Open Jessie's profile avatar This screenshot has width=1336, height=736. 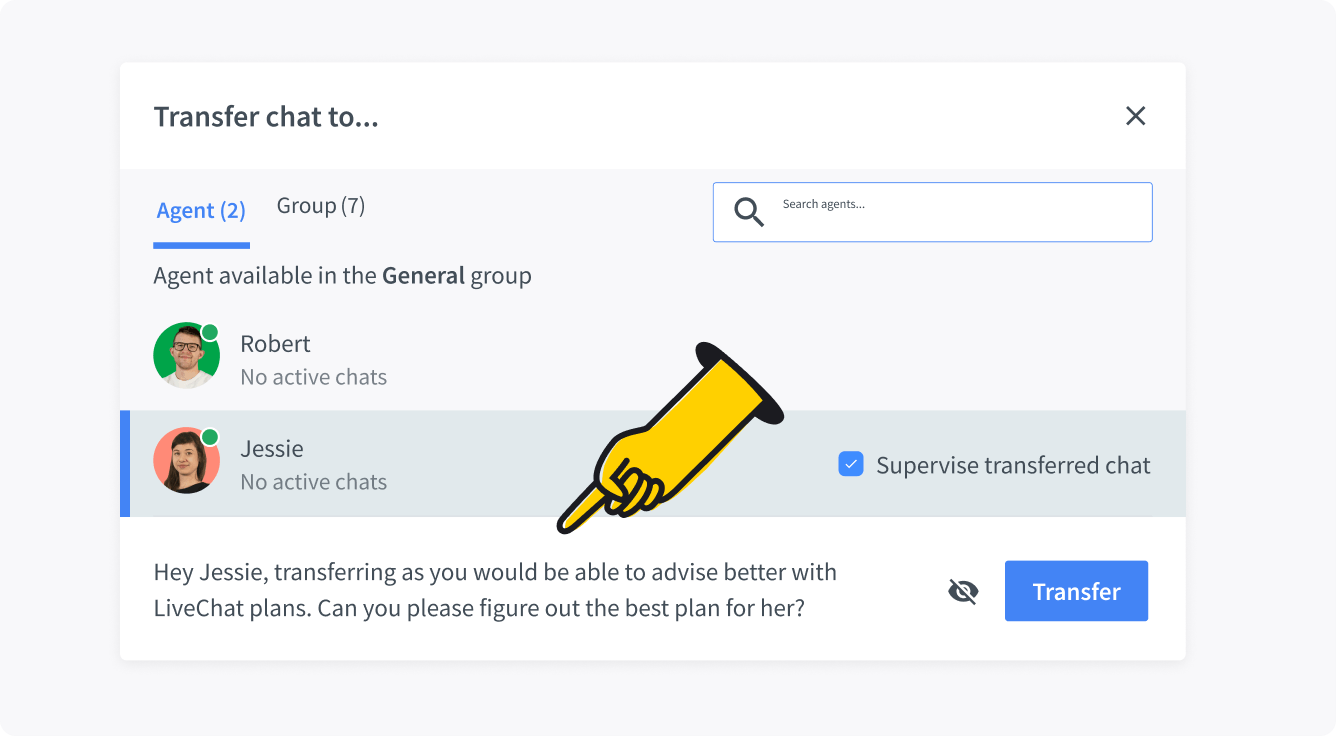point(186,461)
